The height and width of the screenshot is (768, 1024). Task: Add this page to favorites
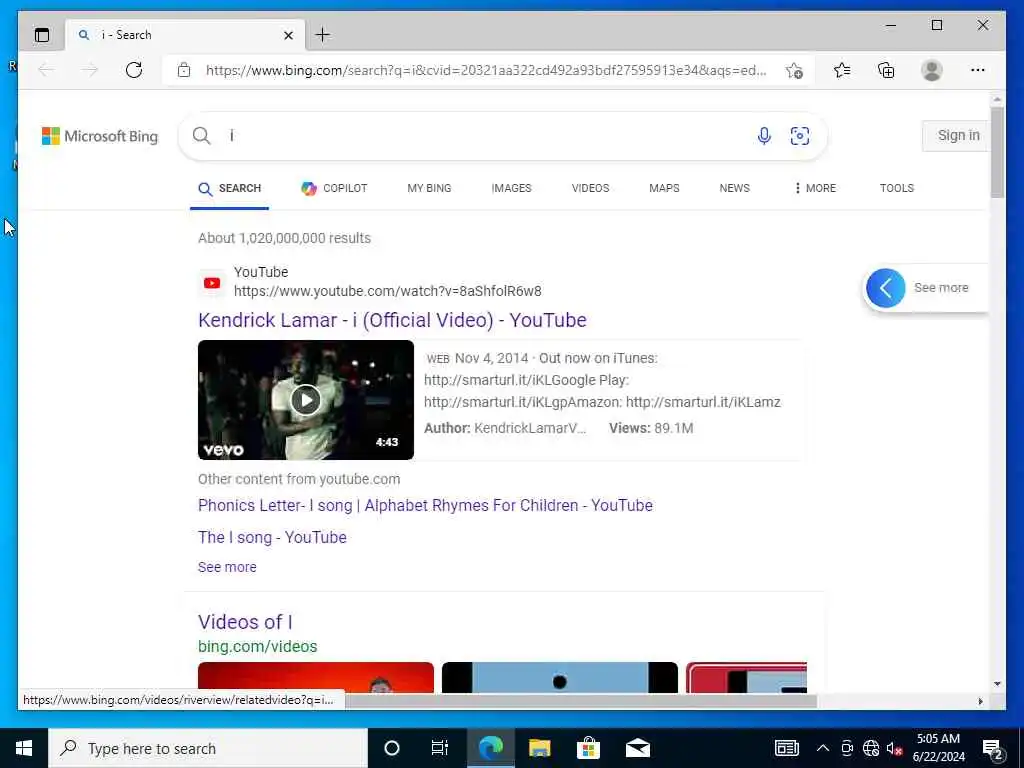point(794,70)
